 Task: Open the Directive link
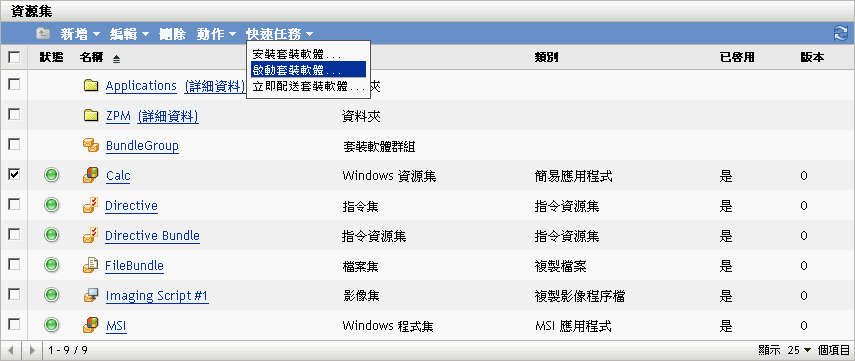(x=131, y=206)
